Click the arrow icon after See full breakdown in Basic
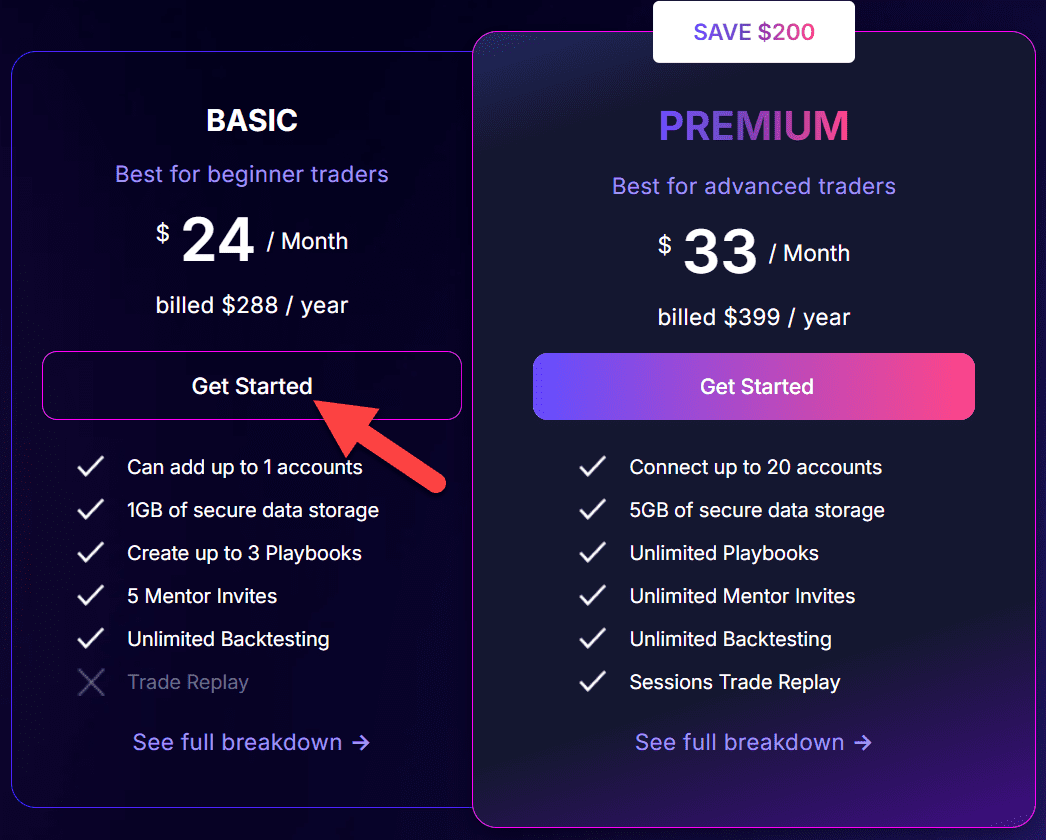Image resolution: width=1046 pixels, height=840 pixels. (360, 742)
